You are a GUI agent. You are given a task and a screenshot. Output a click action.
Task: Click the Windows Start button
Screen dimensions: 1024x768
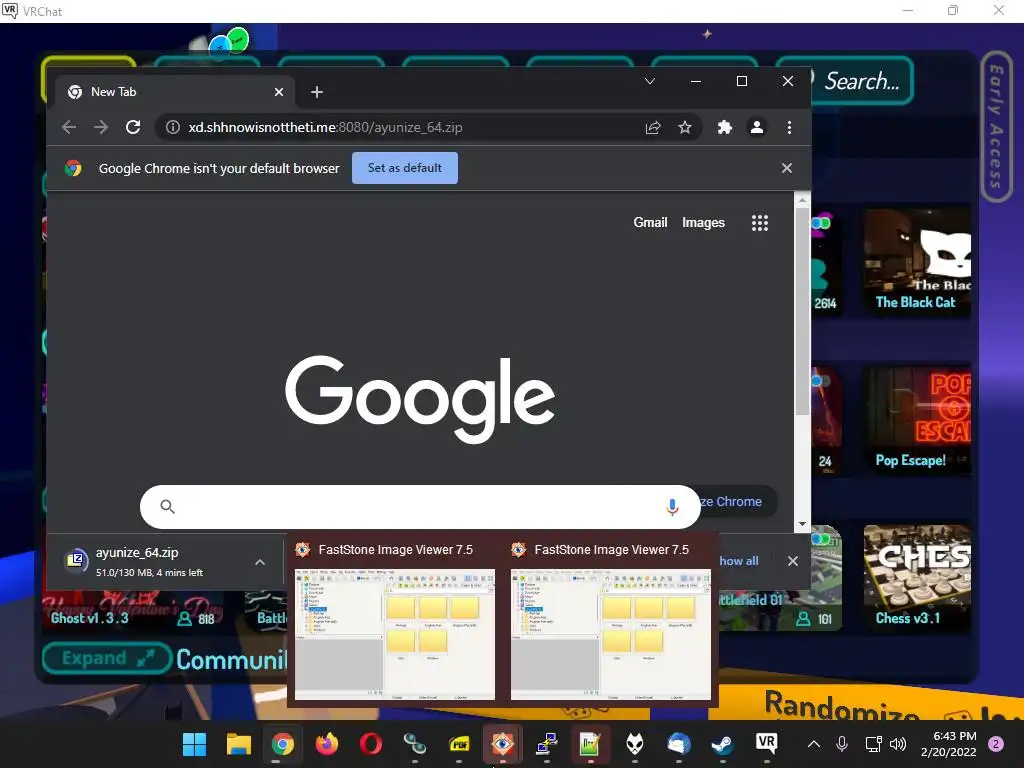pos(194,744)
